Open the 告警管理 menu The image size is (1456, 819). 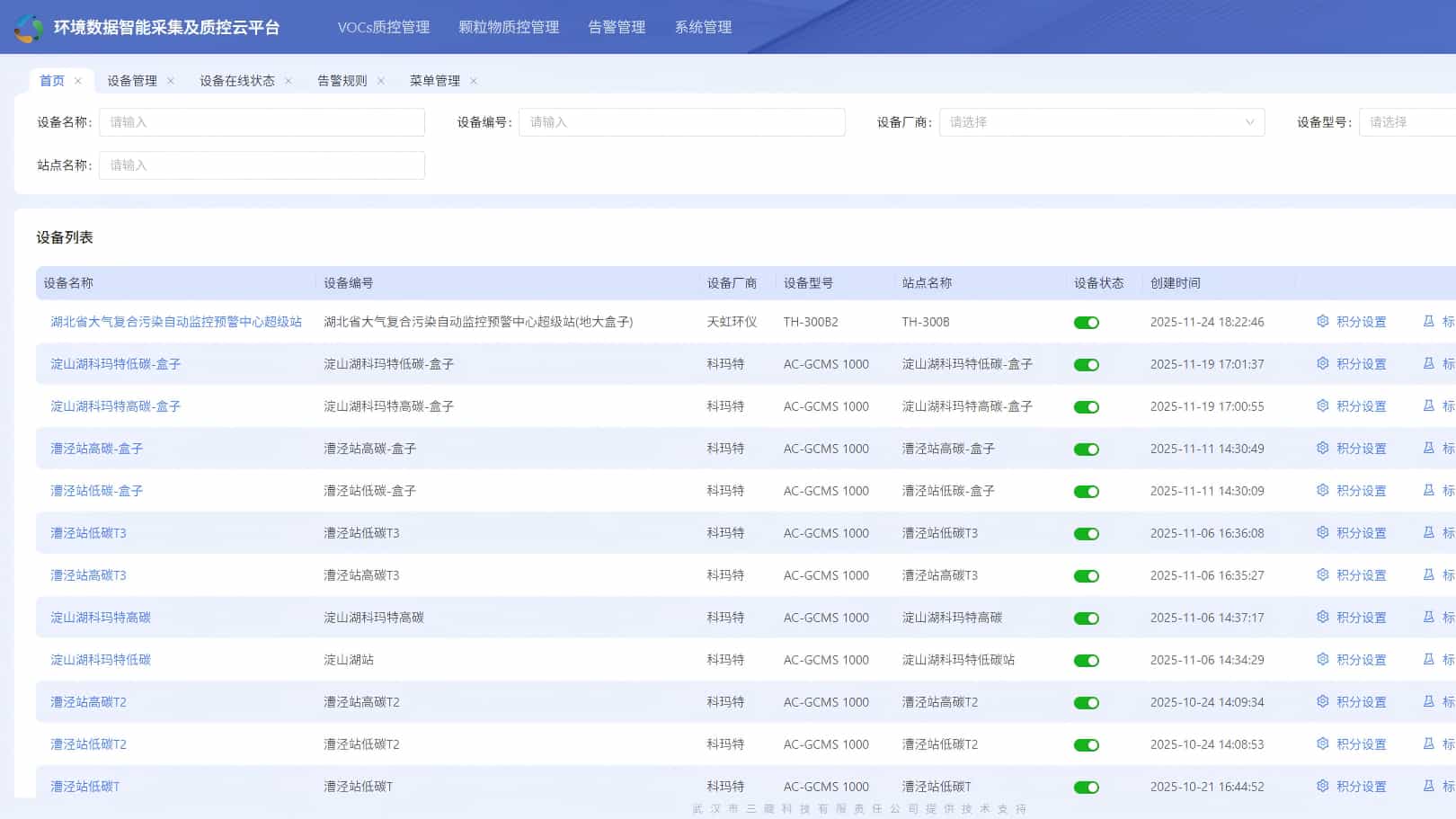[x=615, y=27]
